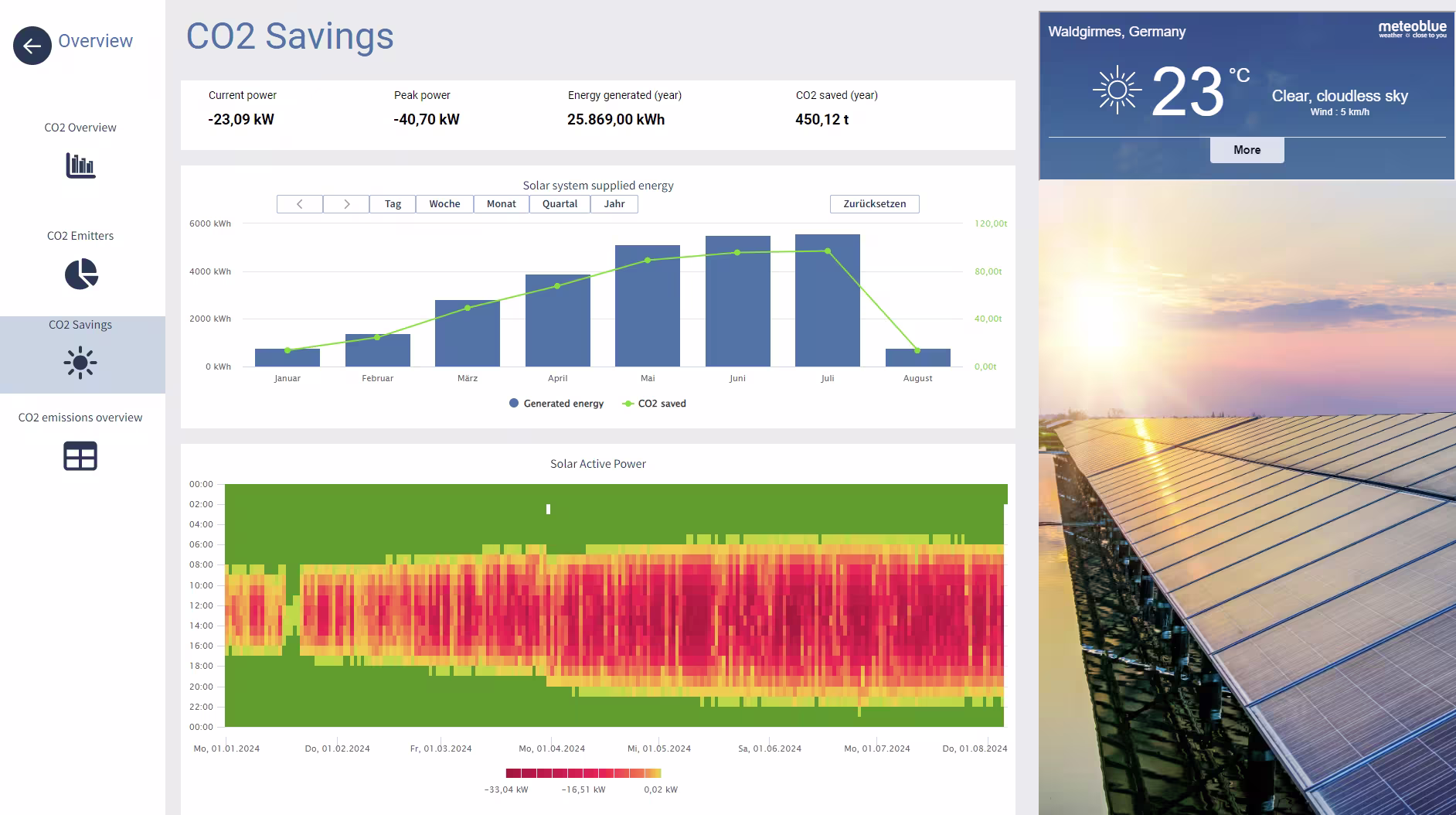1456x815 pixels.
Task: Open CO2 emissions overview table icon
Action: point(80,456)
